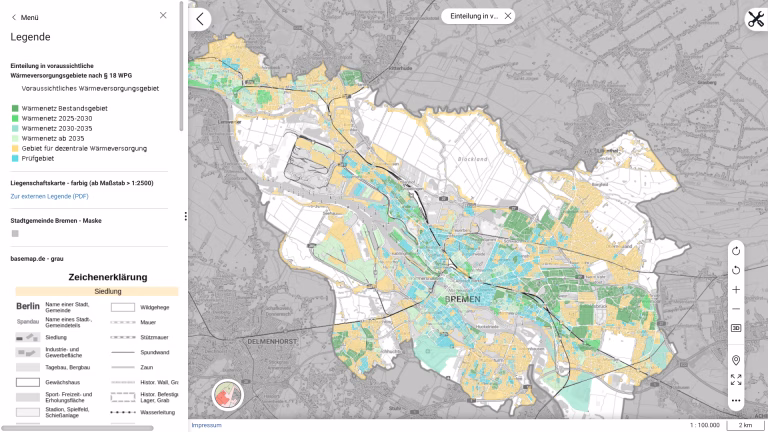The height and width of the screenshot is (432, 768).
Task: Close the legend panel
Action: click(x=164, y=16)
